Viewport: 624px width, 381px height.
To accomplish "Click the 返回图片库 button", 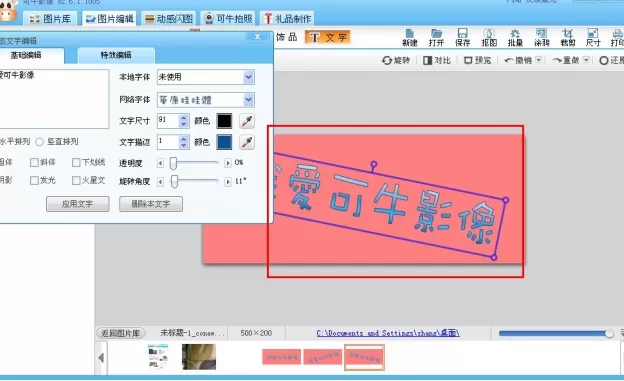I will (121, 333).
